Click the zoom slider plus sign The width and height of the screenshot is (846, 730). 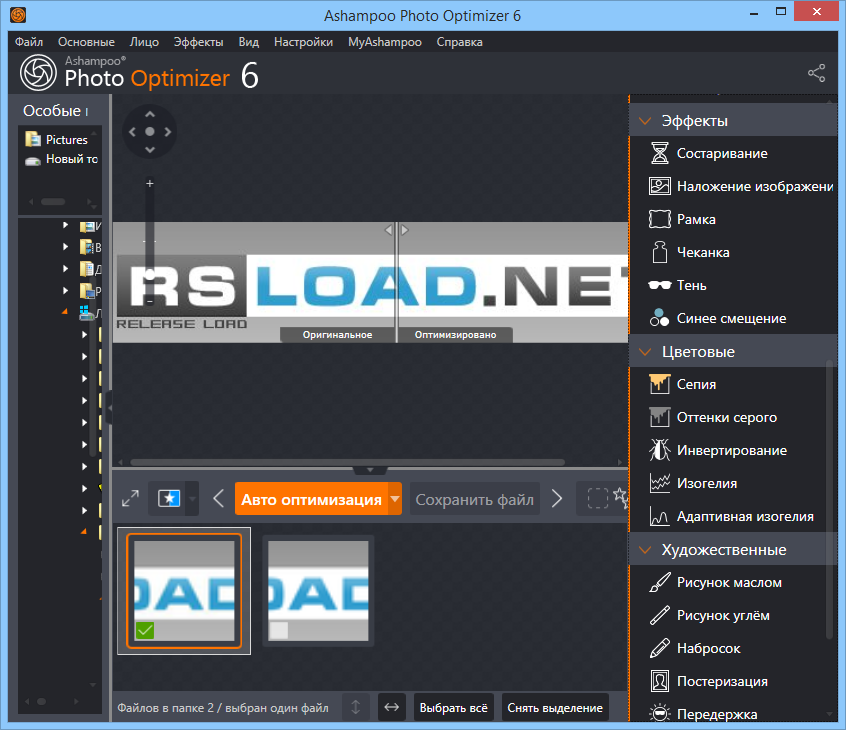(x=149, y=183)
